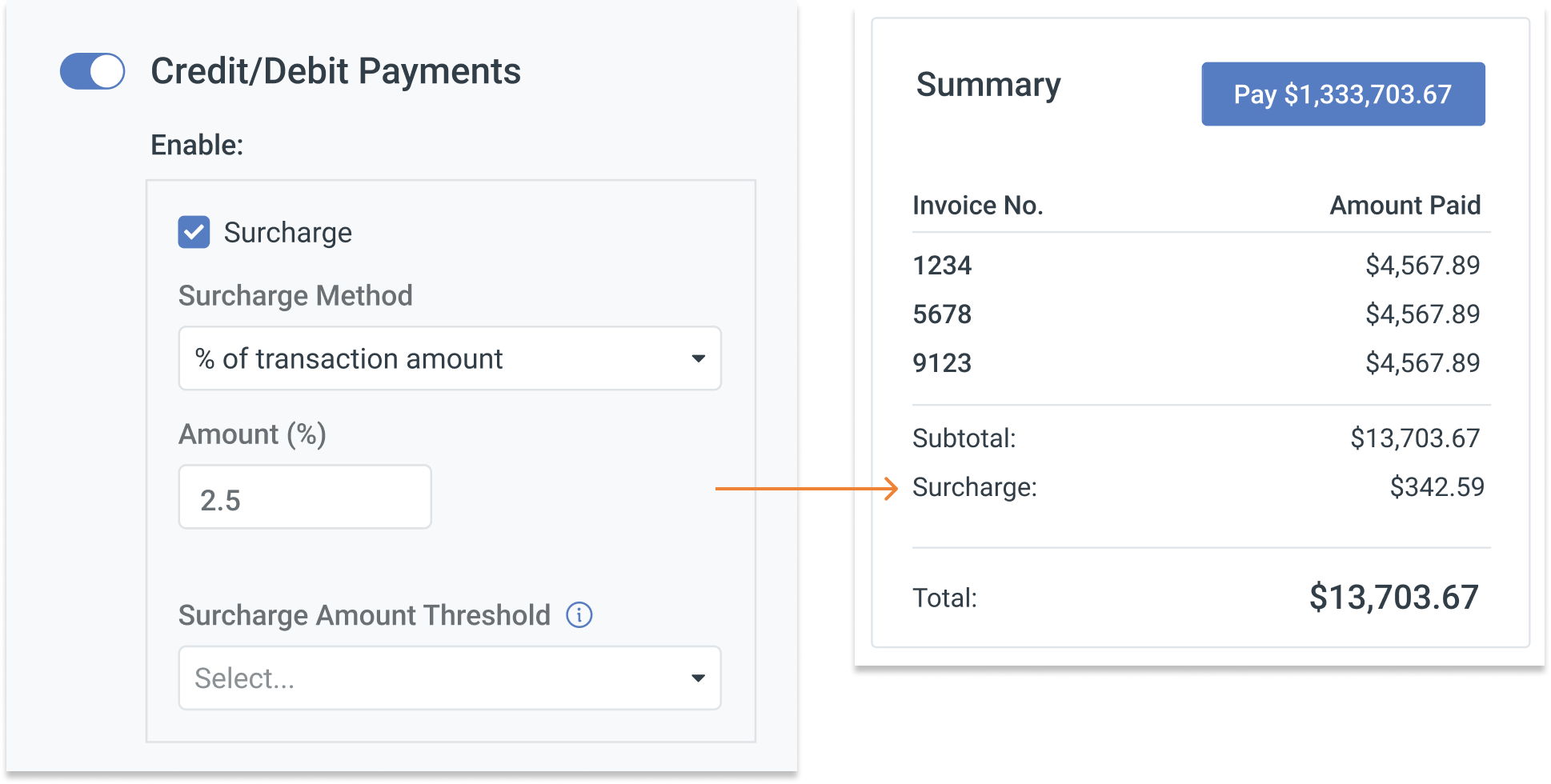
Task: Click the Subtotal value $13,703.67
Action: tap(1414, 438)
